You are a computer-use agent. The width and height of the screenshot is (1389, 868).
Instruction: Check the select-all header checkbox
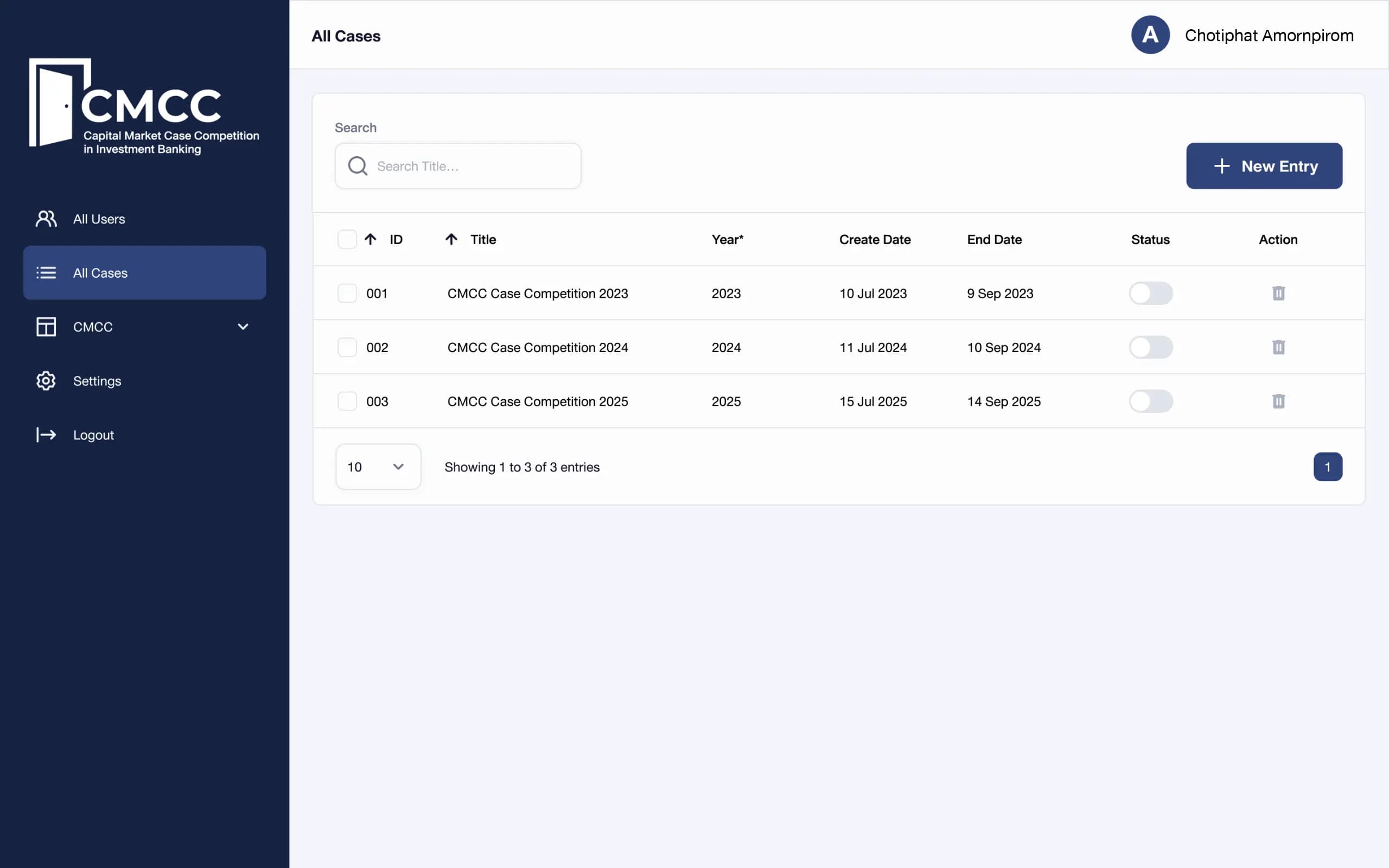(x=347, y=239)
